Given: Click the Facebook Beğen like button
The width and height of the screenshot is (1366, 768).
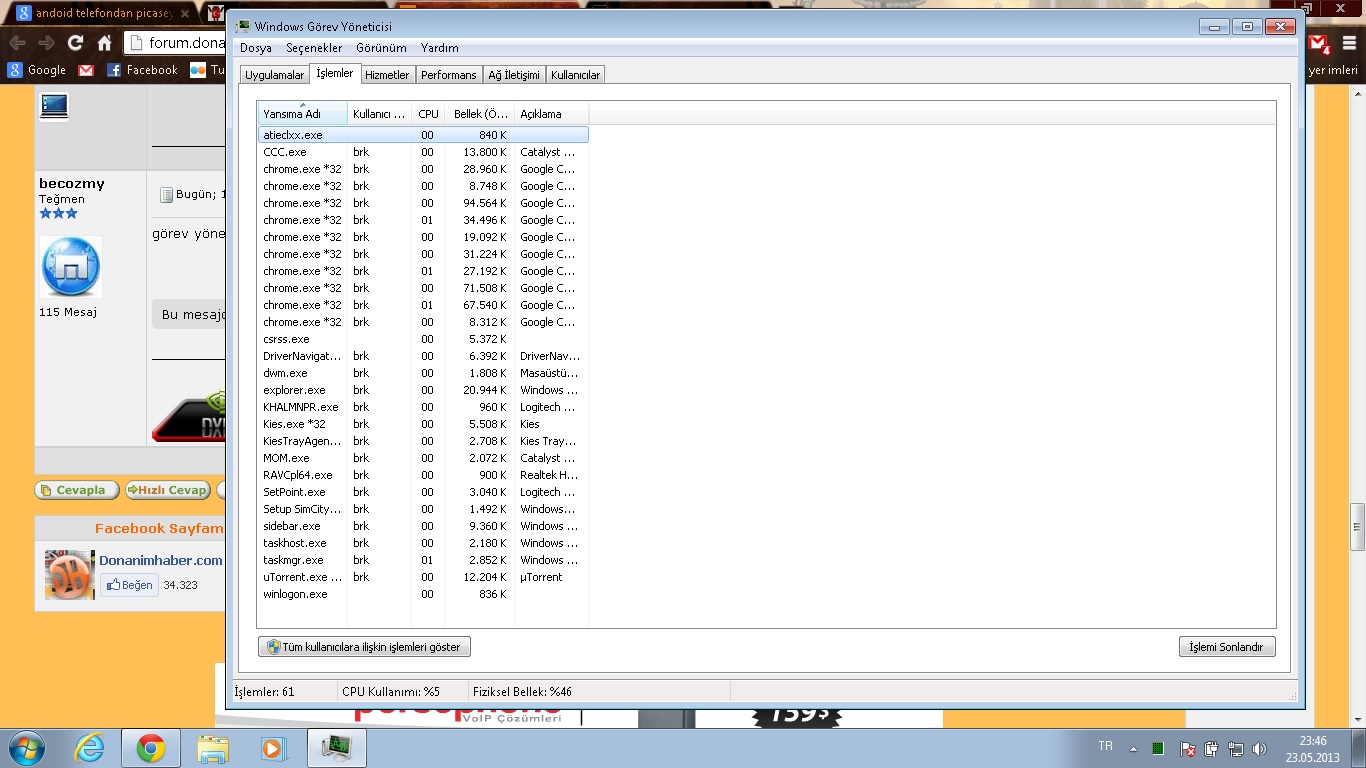Looking at the screenshot, I should (x=129, y=585).
